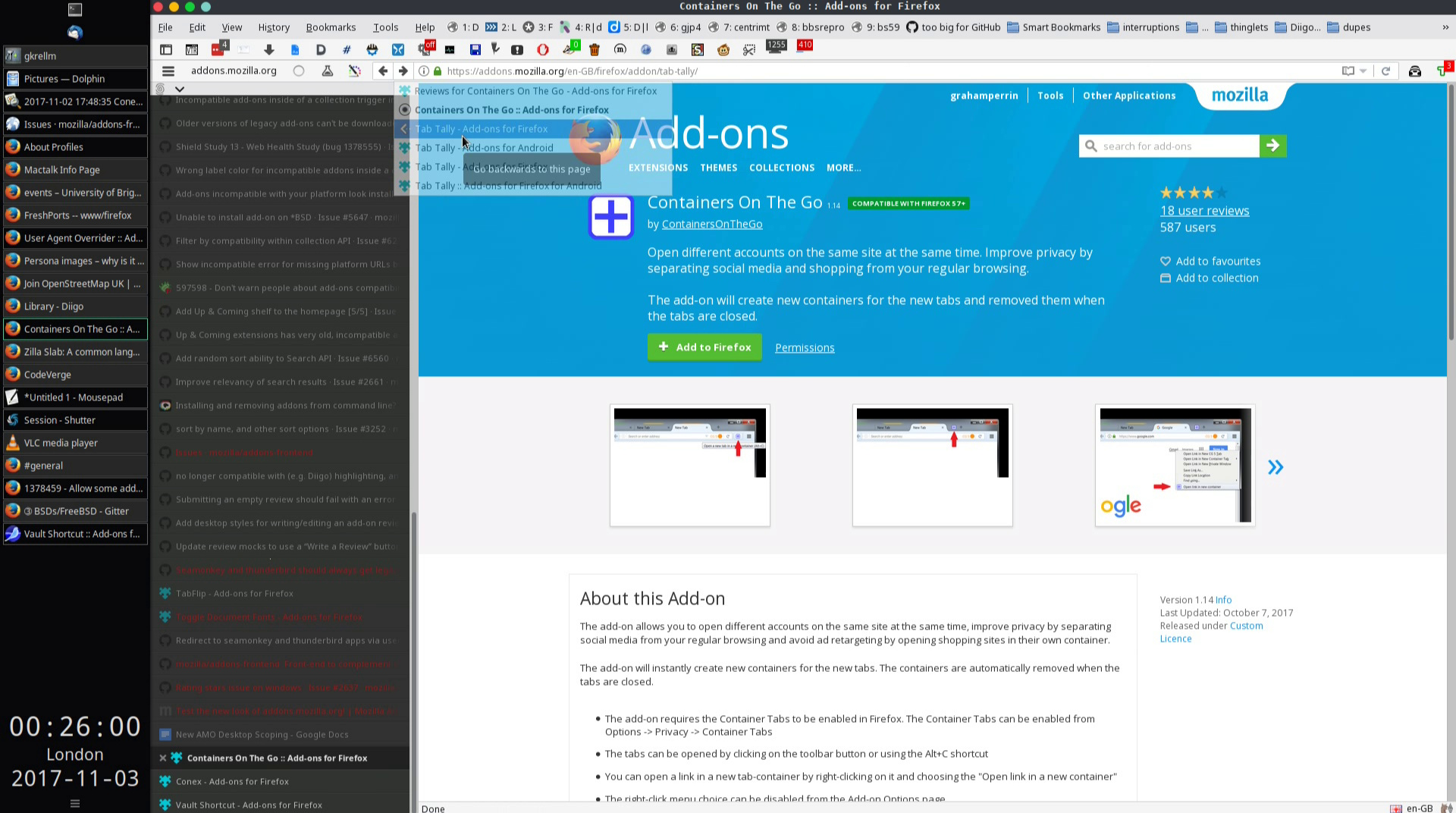Click the scissors screenshot toolbar icon
This screenshot has height=813, width=1456.
(749, 50)
